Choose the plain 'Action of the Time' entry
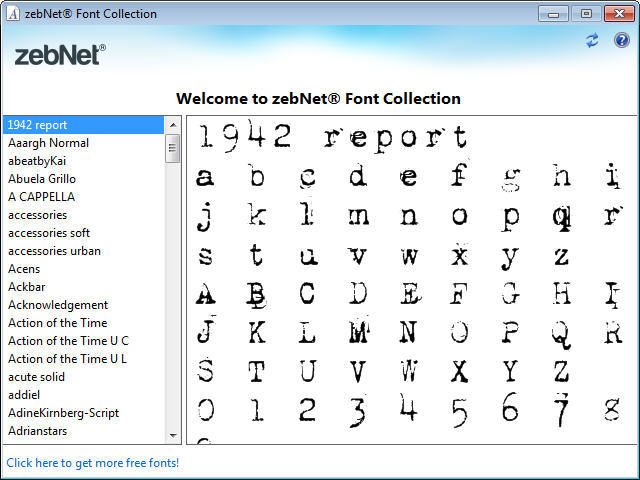The height and width of the screenshot is (480, 640). tap(83, 322)
